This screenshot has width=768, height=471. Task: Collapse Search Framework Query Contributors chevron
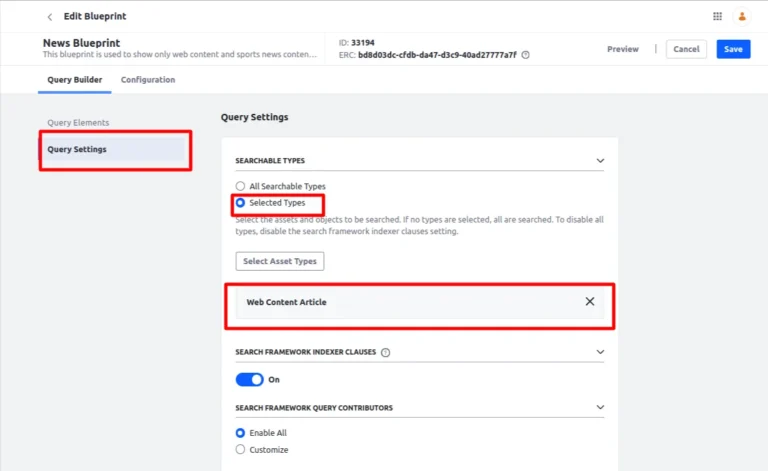[600, 407]
